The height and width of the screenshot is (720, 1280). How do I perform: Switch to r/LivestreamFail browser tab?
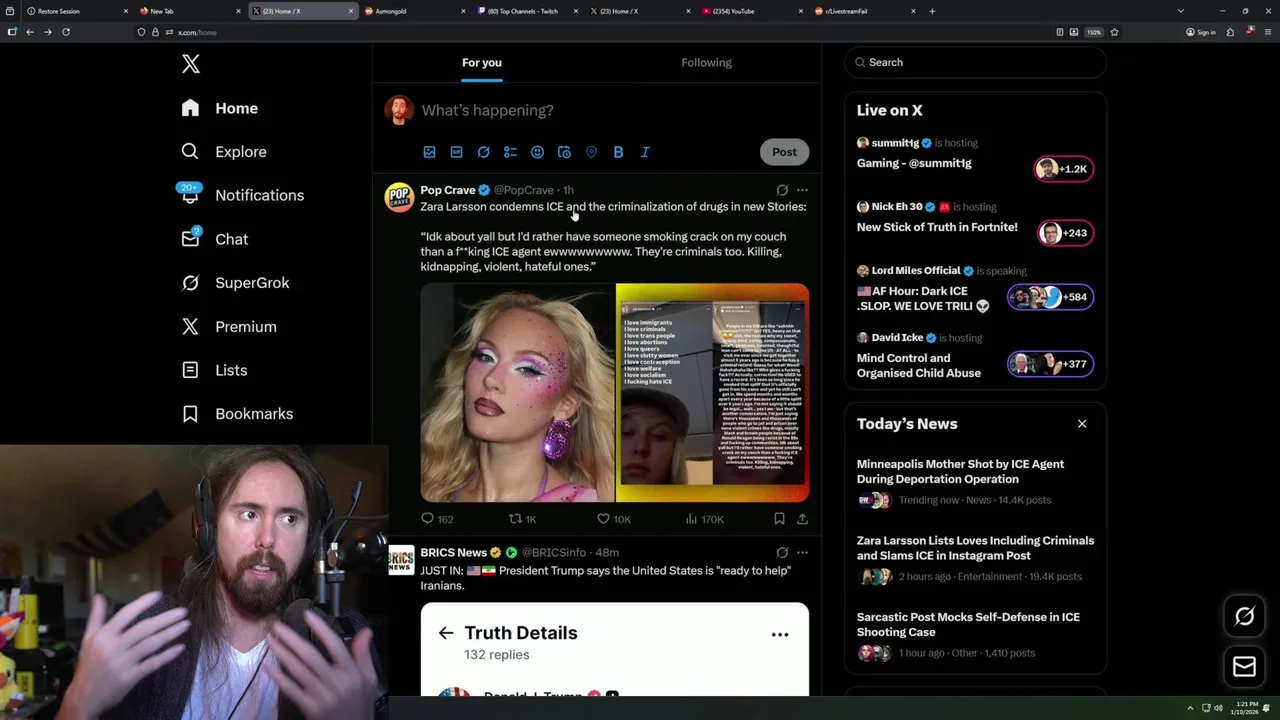click(x=865, y=11)
